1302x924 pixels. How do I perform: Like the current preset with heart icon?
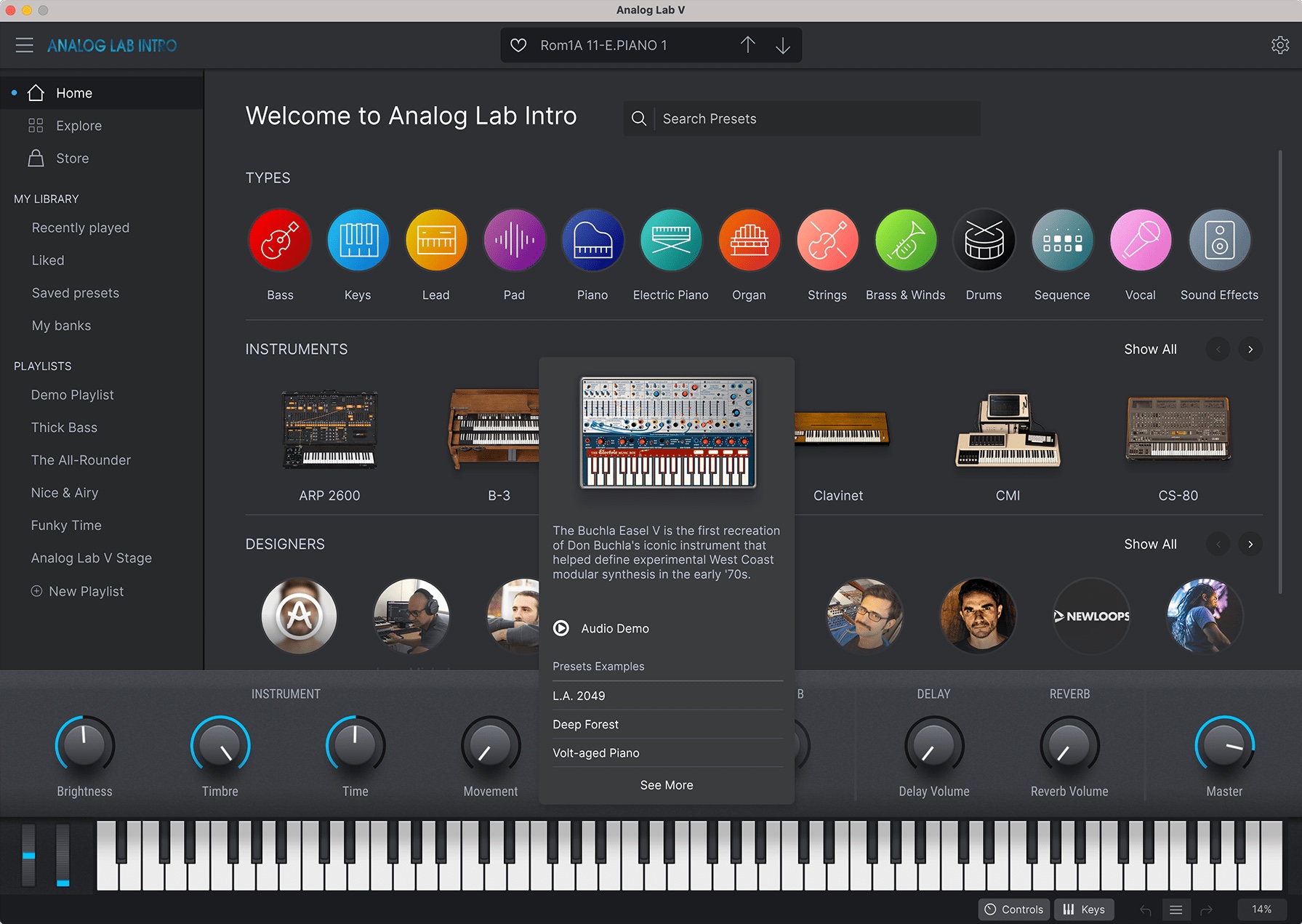tap(518, 45)
